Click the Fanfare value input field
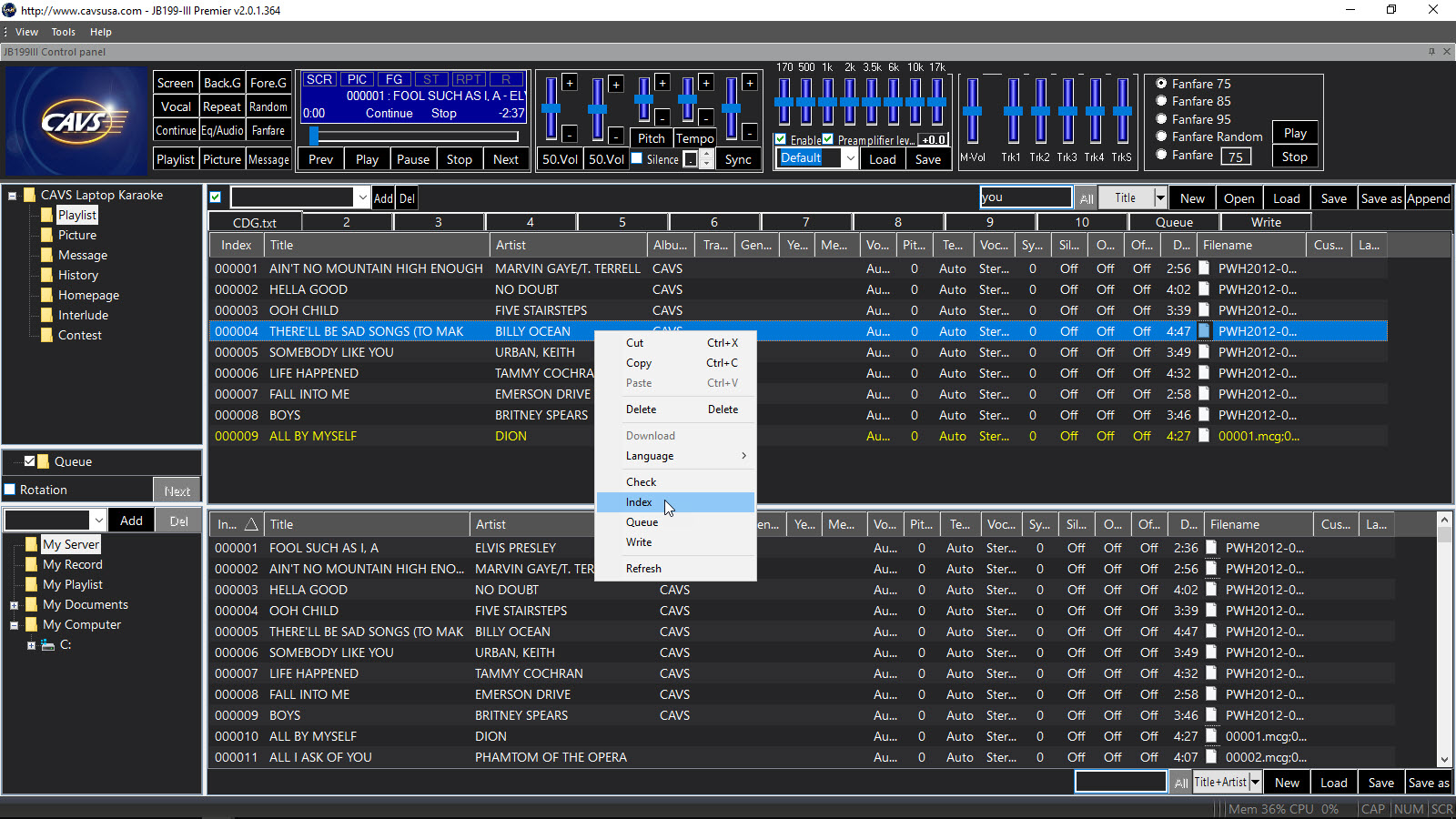Image resolution: width=1456 pixels, height=819 pixels. coord(1235,157)
